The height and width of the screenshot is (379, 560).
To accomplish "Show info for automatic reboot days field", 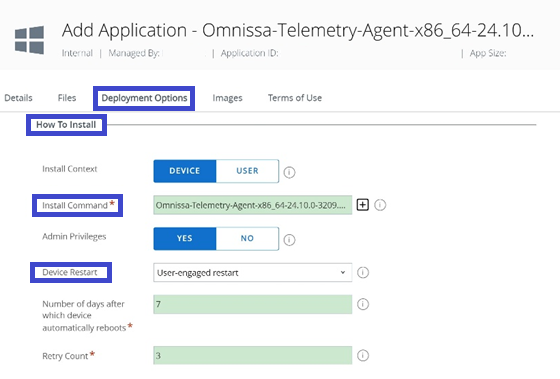I will pos(363,304).
